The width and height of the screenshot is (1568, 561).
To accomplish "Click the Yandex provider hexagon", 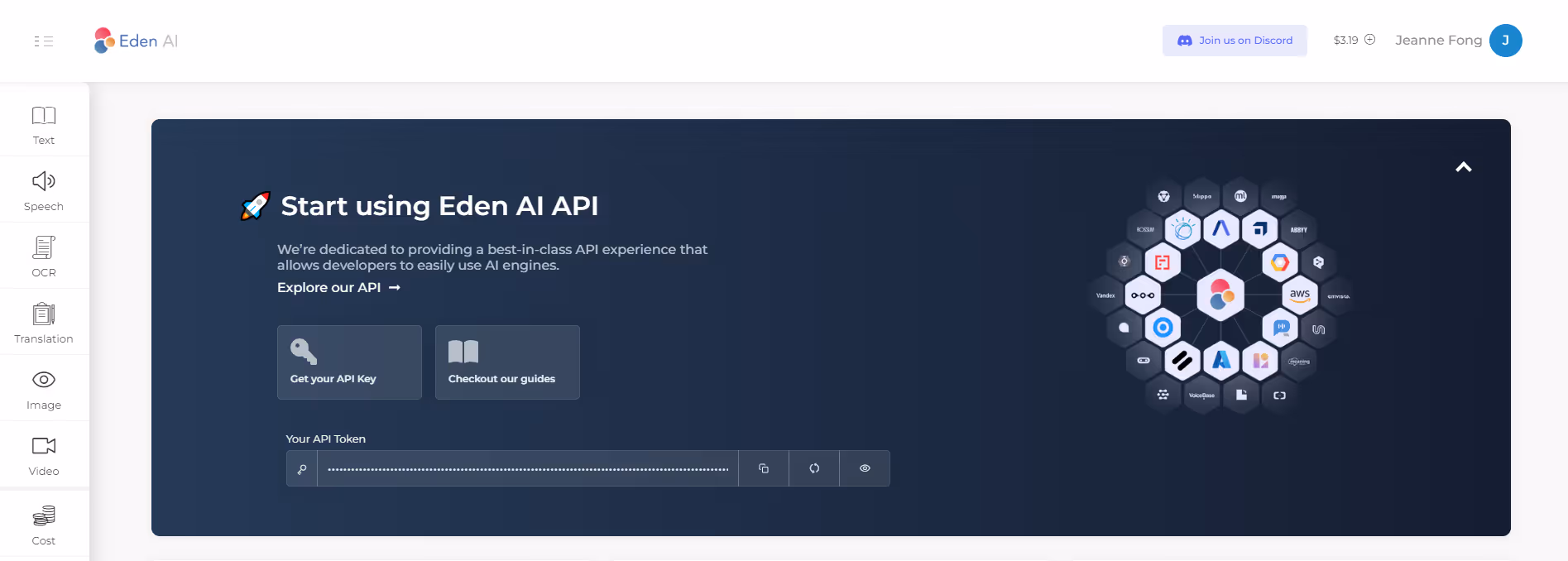I will pyautogui.click(x=1105, y=295).
